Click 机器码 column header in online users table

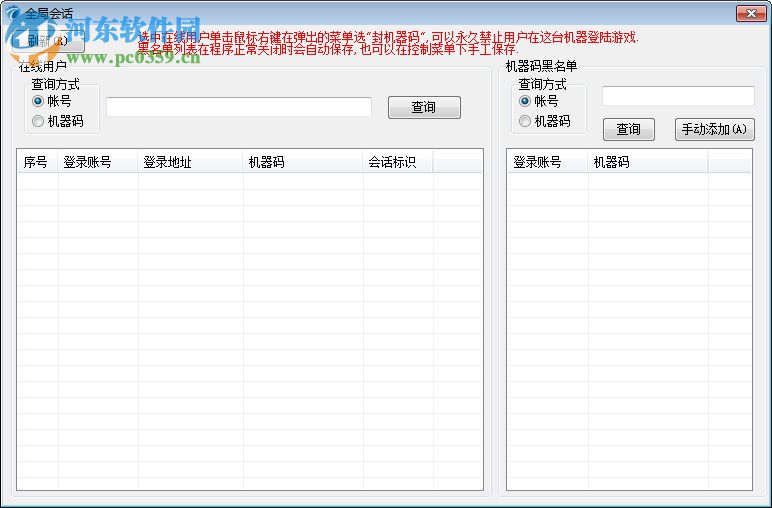pyautogui.click(x=303, y=162)
